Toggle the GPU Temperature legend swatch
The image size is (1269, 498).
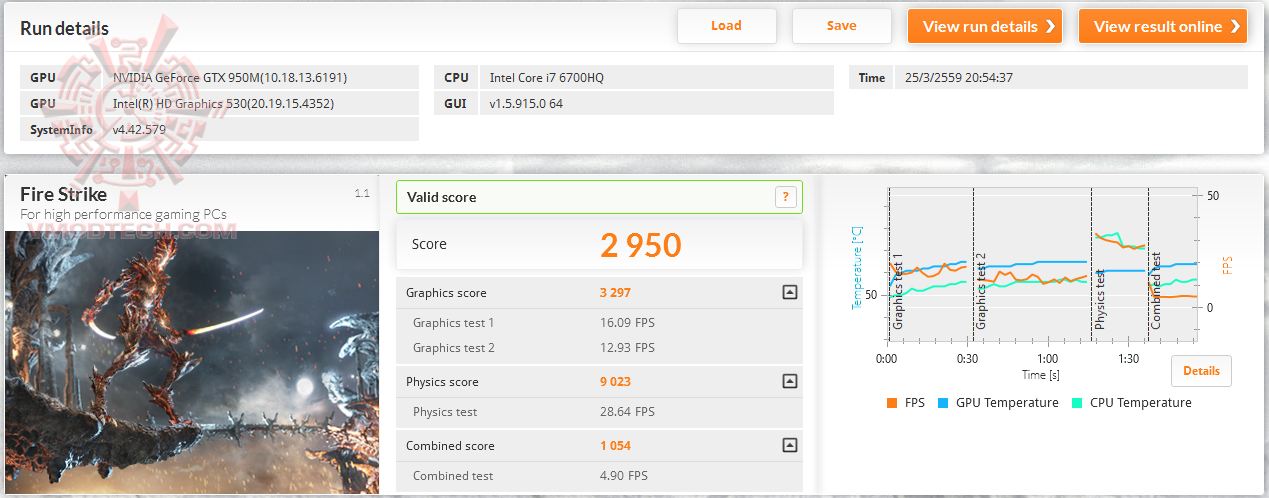pyautogui.click(x=943, y=403)
